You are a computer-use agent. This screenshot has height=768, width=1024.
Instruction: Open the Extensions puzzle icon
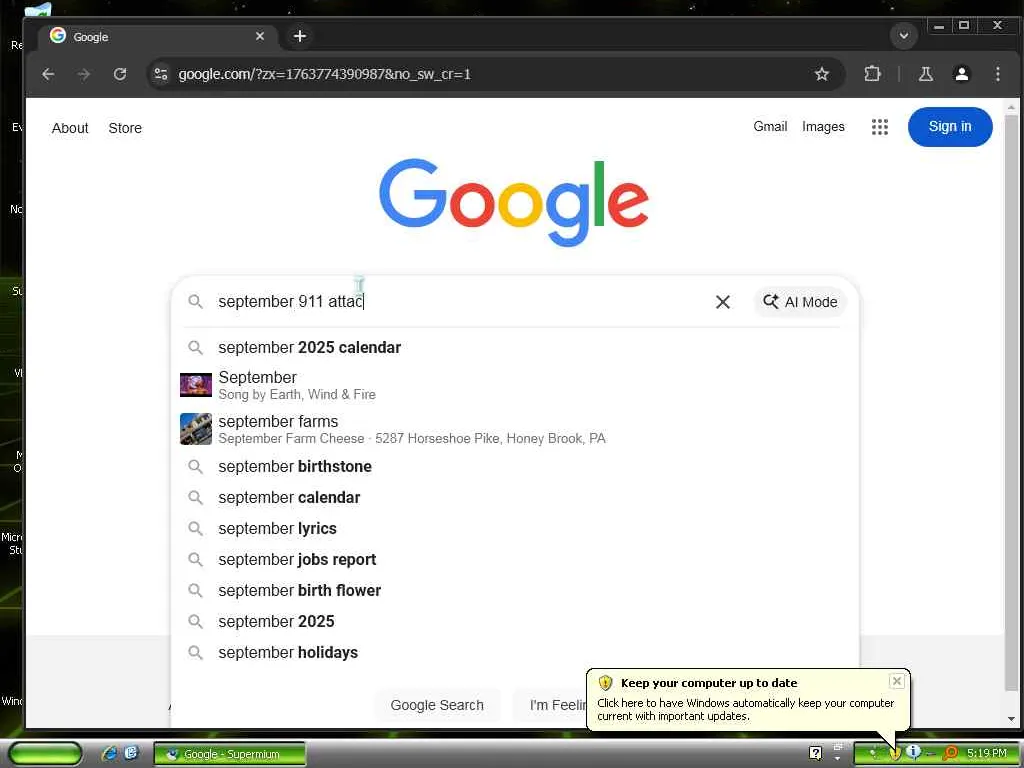coord(872,74)
